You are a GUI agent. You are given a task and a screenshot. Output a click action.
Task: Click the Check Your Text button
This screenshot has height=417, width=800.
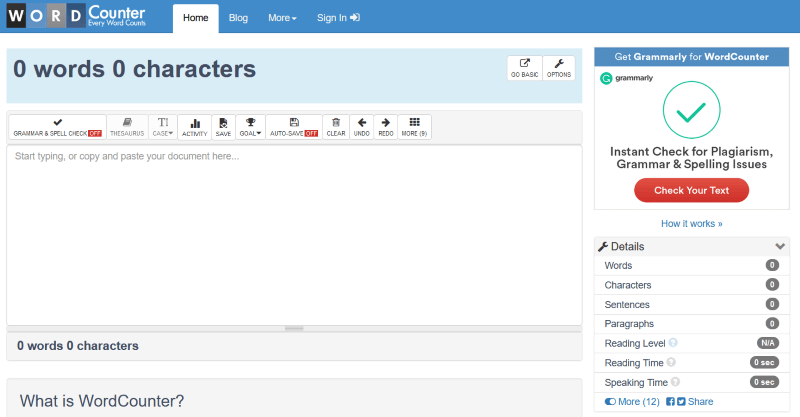tap(691, 190)
